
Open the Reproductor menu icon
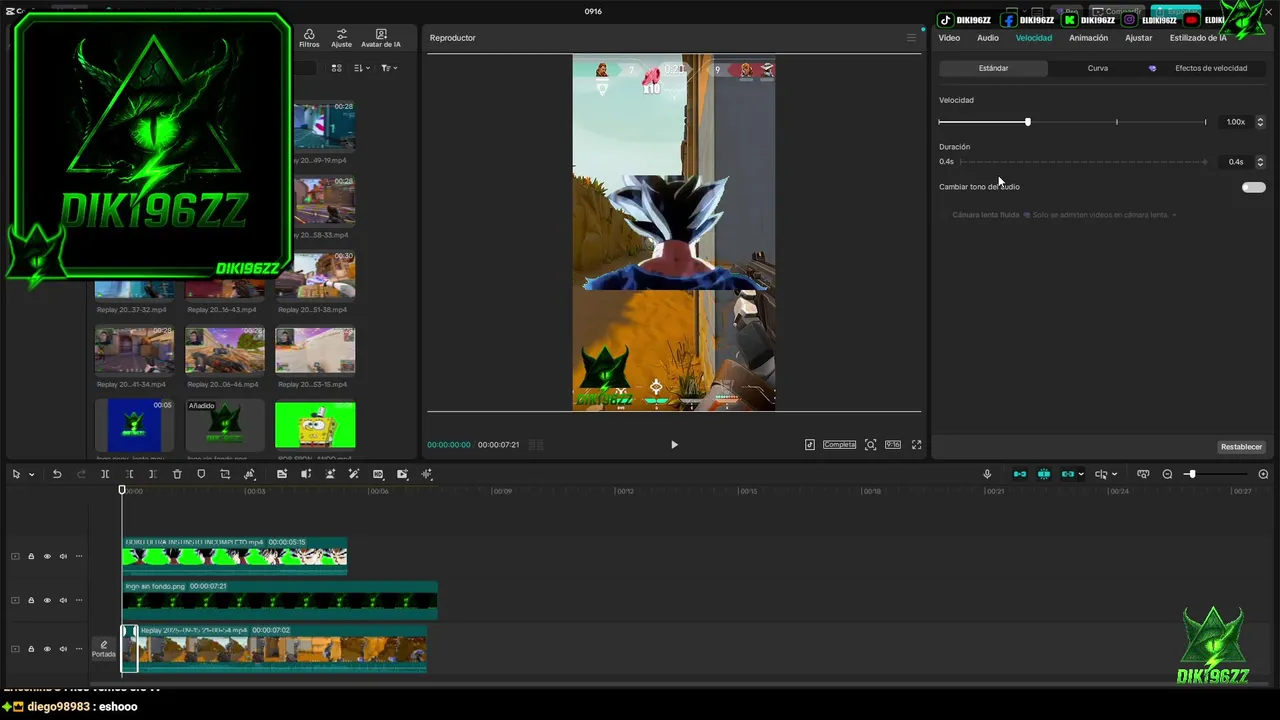[911, 38]
